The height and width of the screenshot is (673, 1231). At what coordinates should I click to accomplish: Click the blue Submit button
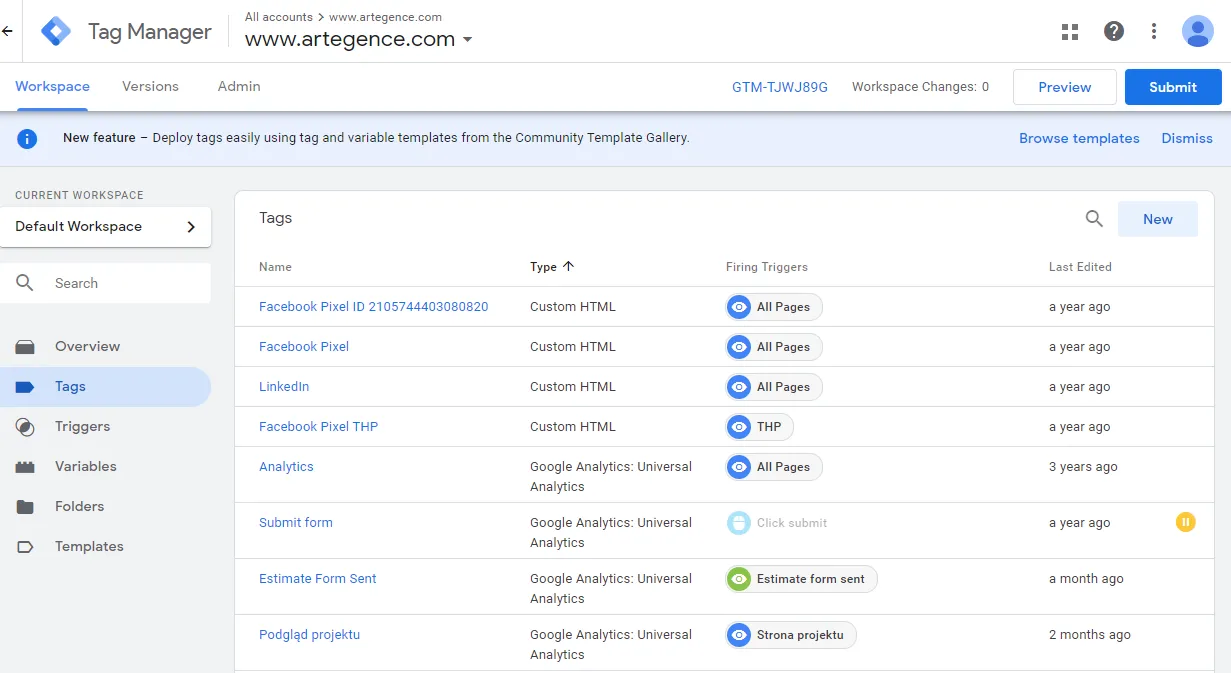[x=1173, y=87]
